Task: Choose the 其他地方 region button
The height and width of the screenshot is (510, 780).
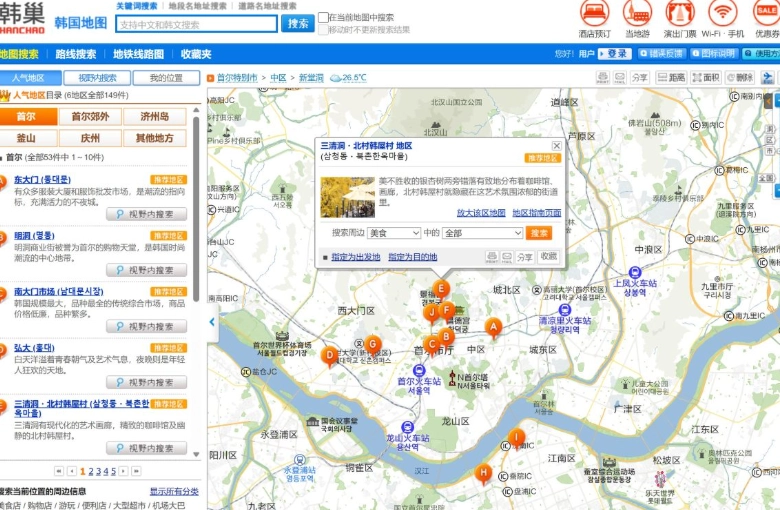Action: 155,138
